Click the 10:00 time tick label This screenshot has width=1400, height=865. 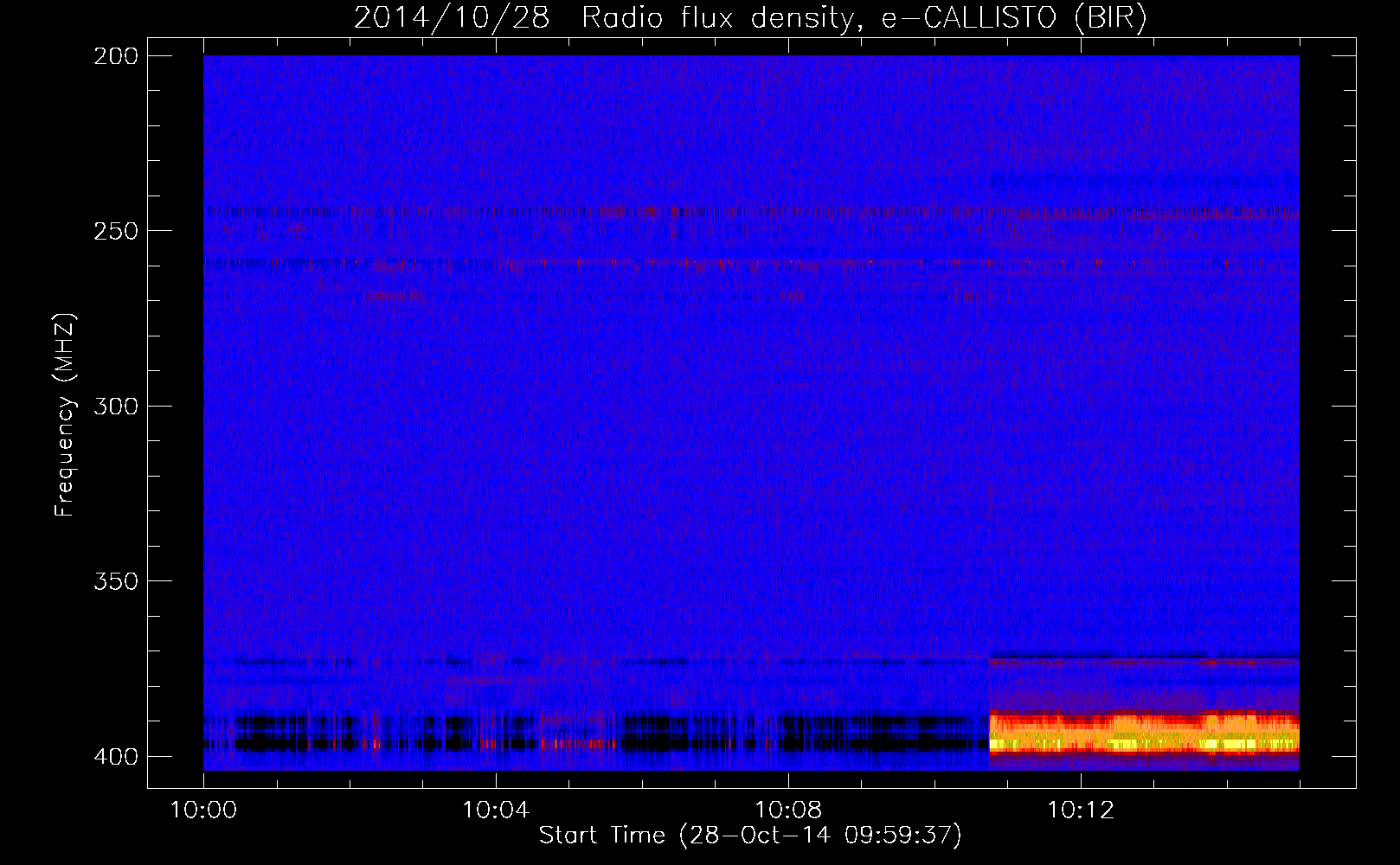203,810
